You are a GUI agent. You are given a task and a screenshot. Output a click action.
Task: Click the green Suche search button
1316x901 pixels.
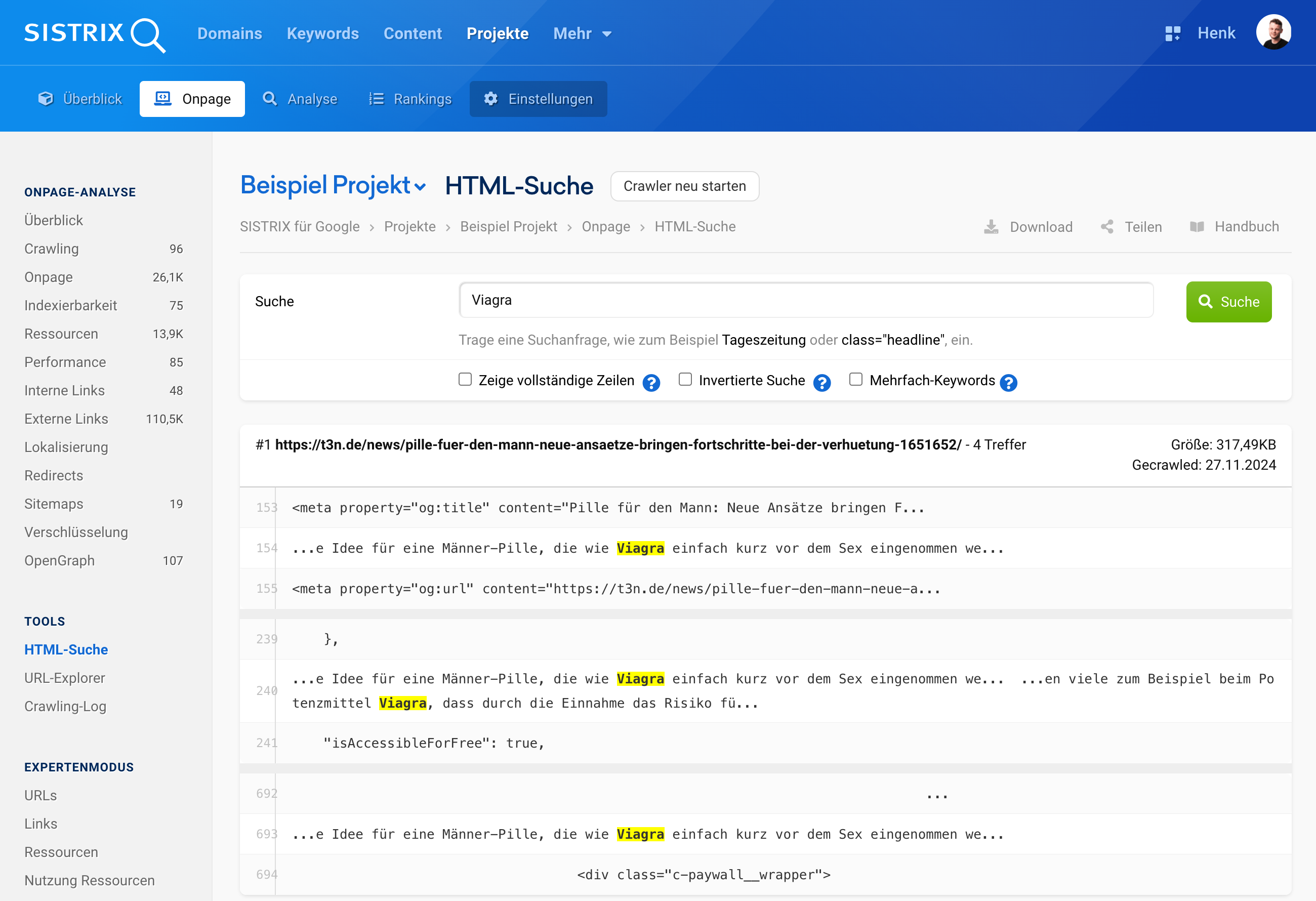(1228, 299)
